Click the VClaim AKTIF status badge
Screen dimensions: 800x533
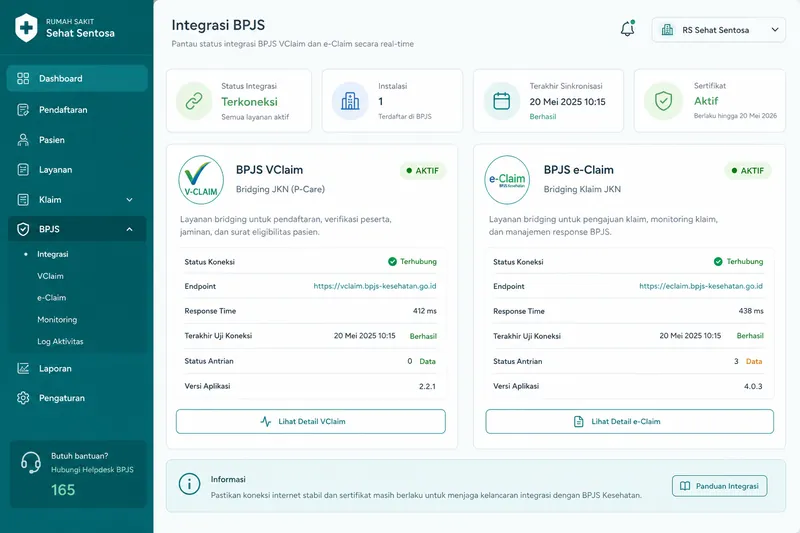pyautogui.click(x=422, y=170)
